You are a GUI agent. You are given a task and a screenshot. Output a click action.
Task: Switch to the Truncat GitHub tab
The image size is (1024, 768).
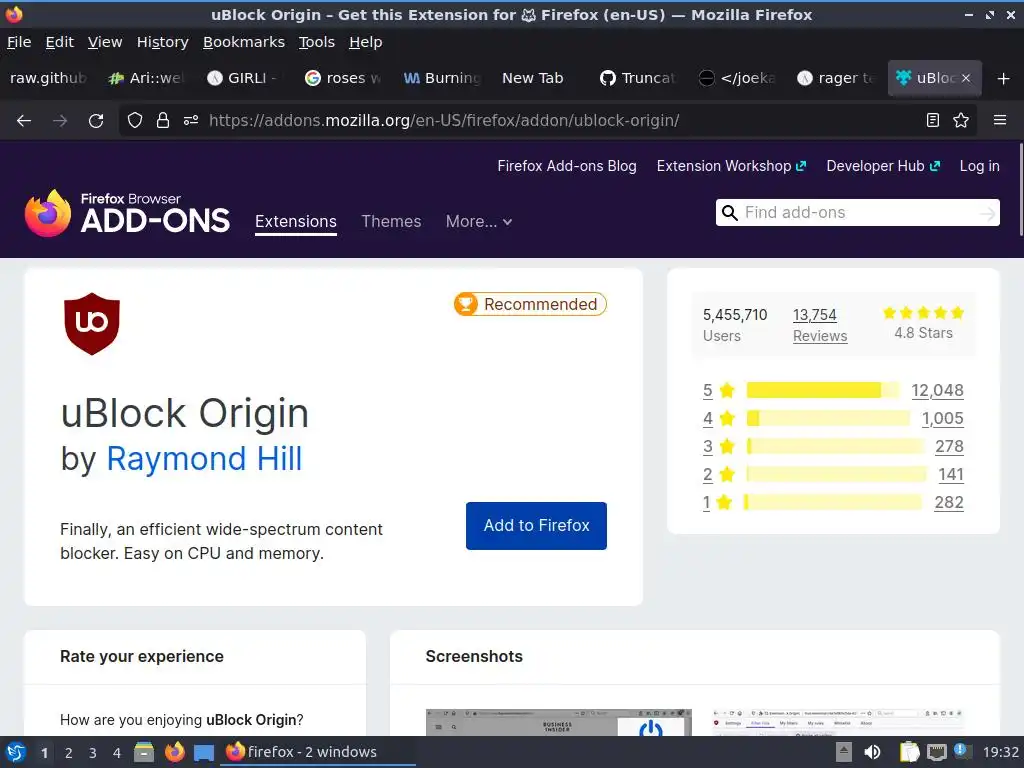pyautogui.click(x=637, y=78)
